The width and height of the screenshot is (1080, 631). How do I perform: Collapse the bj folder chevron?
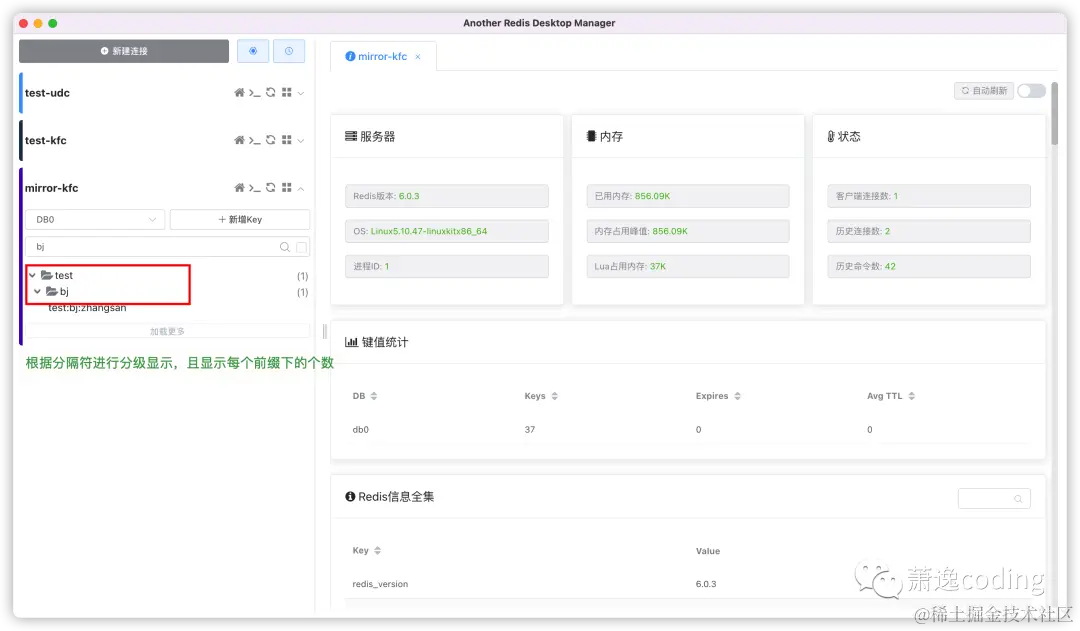click(x=37, y=291)
